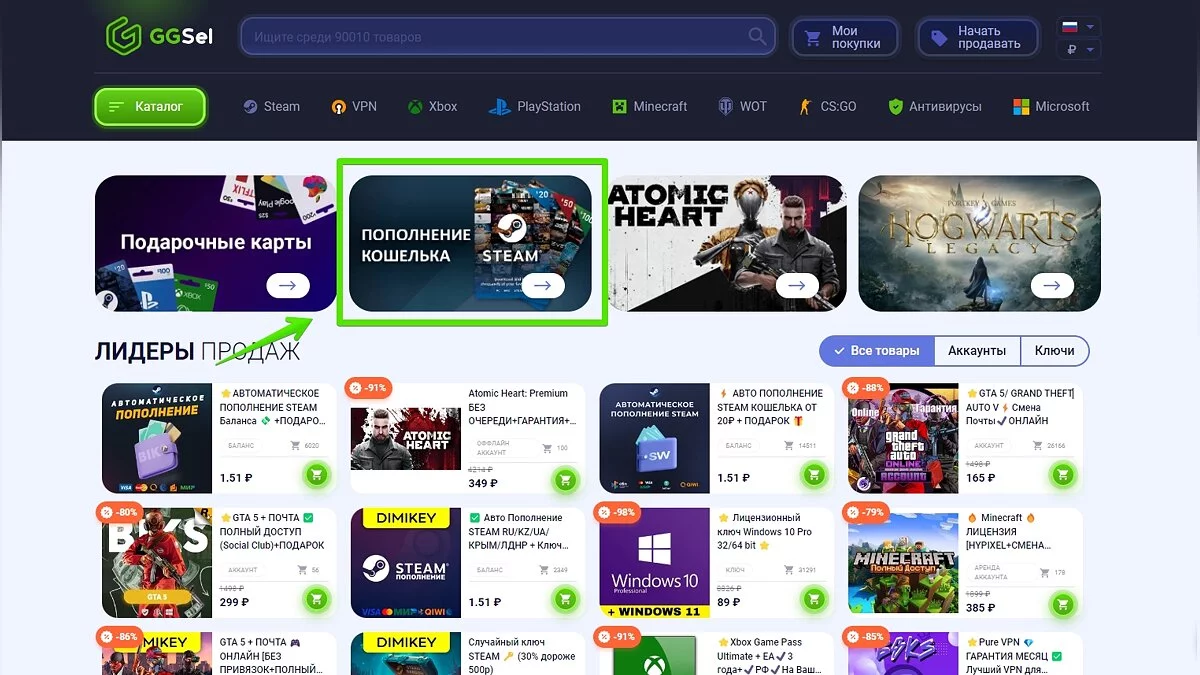Click the Minecraft creeper icon
This screenshot has height=675, width=1200.
pos(619,107)
